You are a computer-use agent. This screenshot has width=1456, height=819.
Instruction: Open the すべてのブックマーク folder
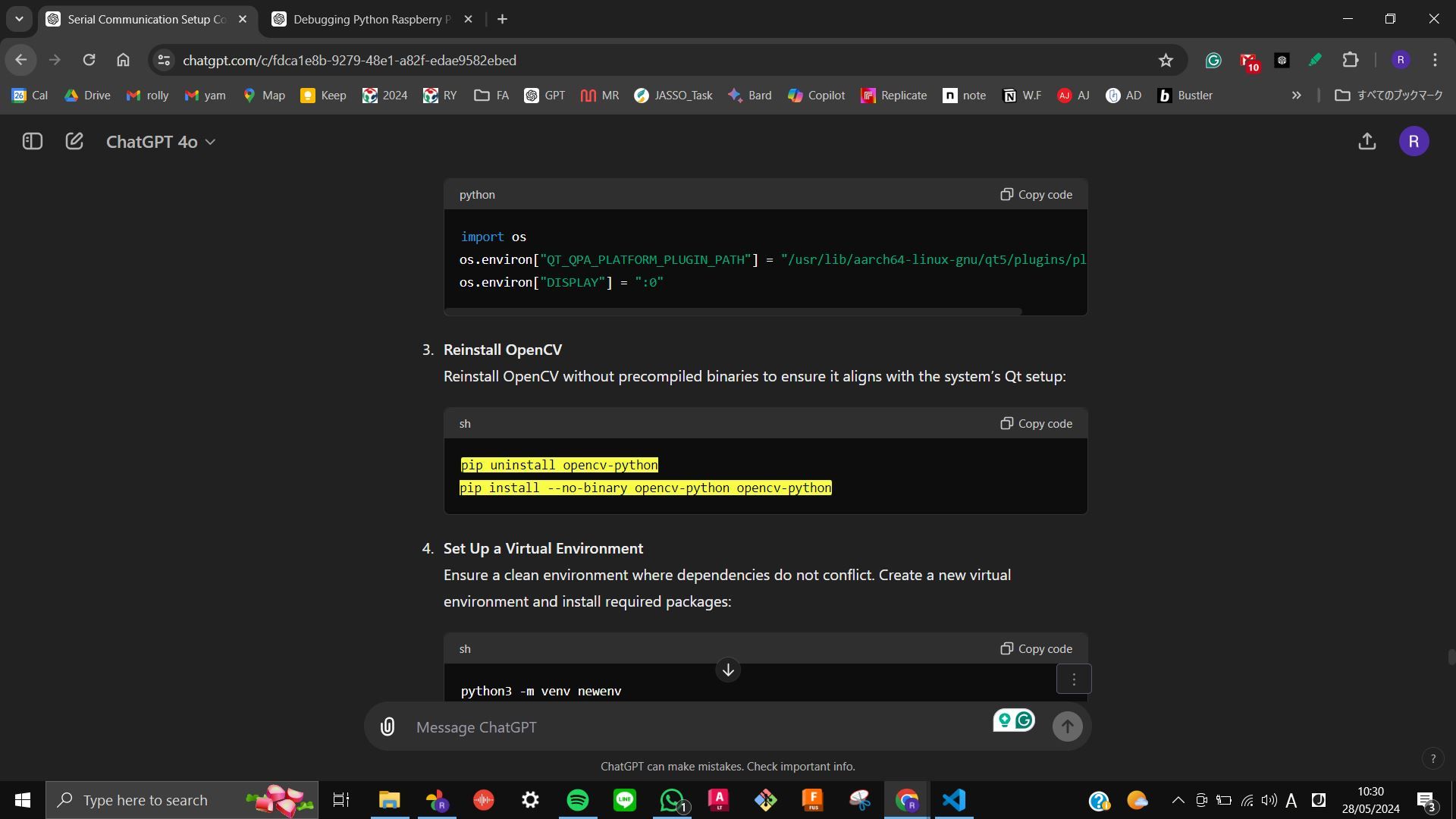(1389, 96)
